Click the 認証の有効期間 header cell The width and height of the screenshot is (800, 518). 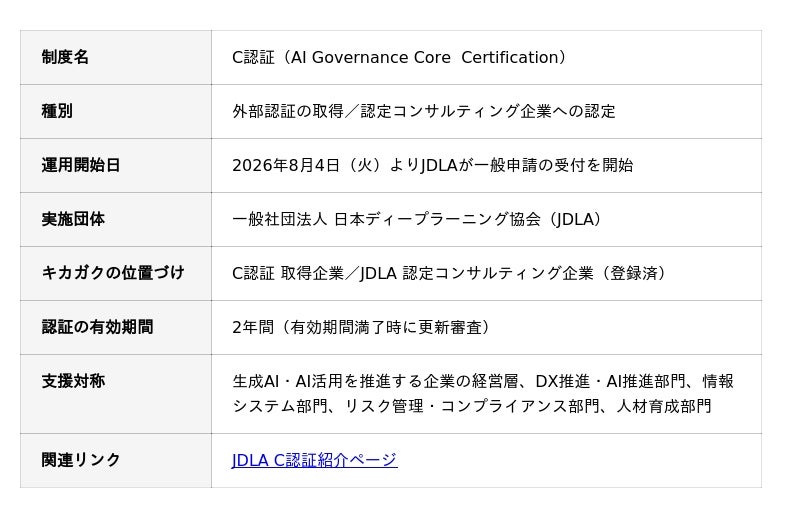point(116,327)
